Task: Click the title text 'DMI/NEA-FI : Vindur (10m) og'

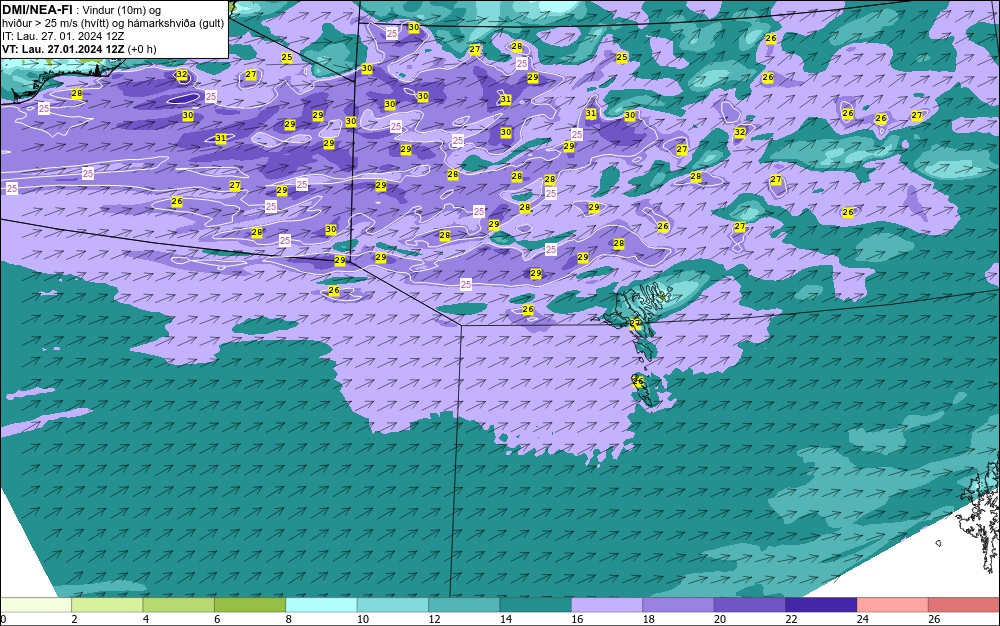Action: point(82,10)
